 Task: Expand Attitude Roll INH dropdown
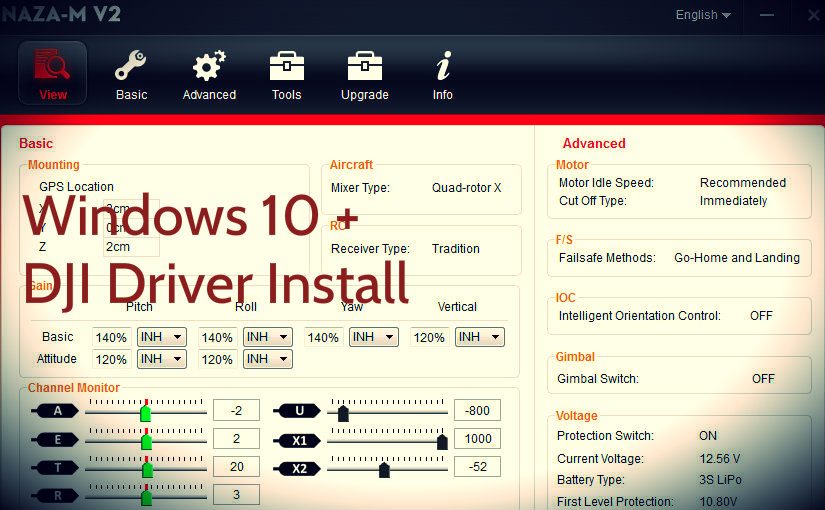tap(267, 359)
